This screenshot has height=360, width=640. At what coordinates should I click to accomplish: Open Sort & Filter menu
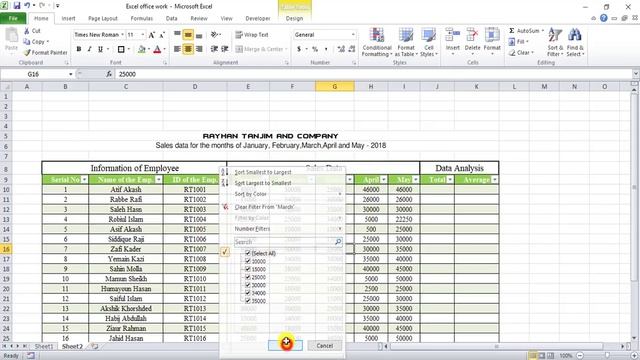coord(555,42)
